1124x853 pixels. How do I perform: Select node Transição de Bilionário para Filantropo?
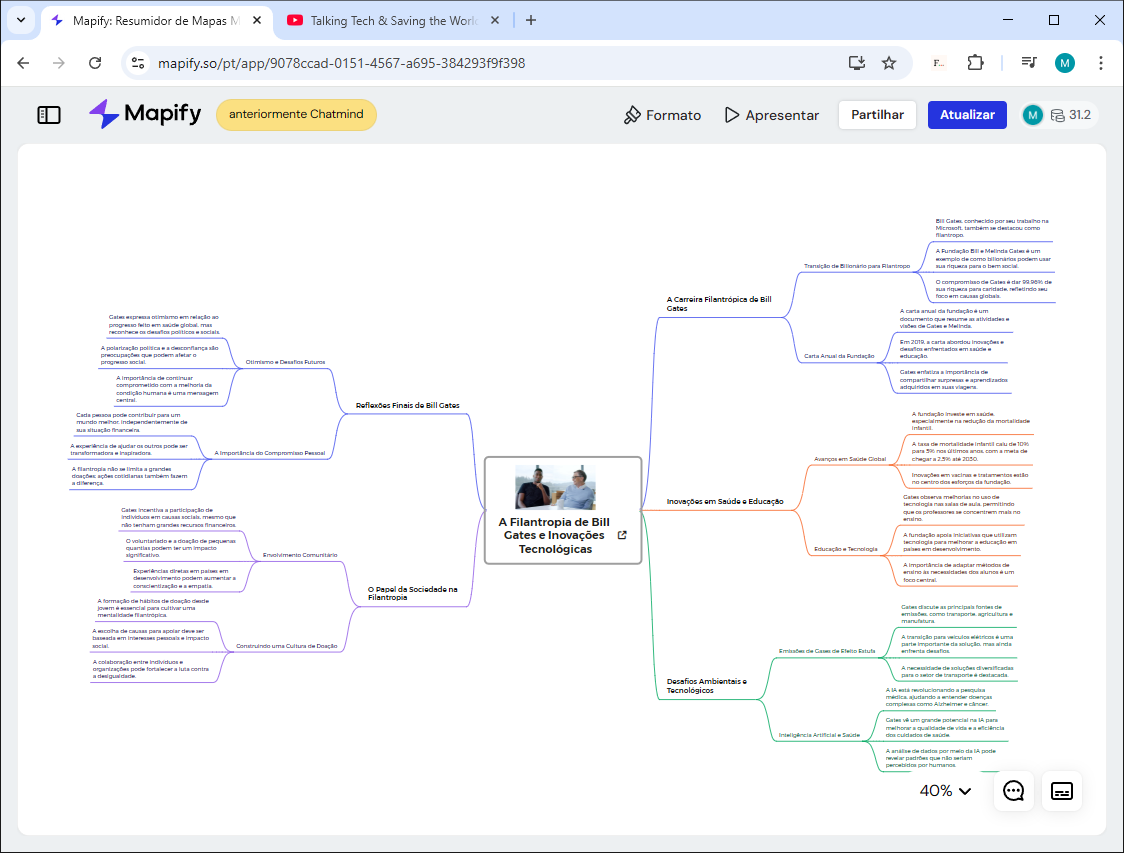[x=857, y=266]
